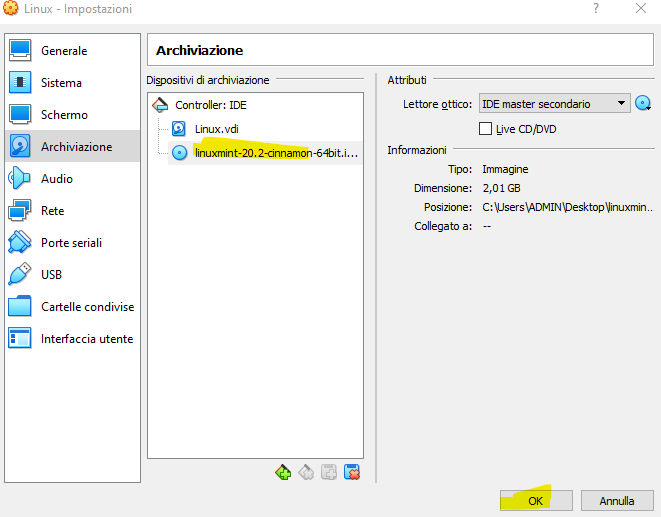Screen dimensions: 661x517
Task: Select the Linux.vdi hard disk
Action: 217,129
